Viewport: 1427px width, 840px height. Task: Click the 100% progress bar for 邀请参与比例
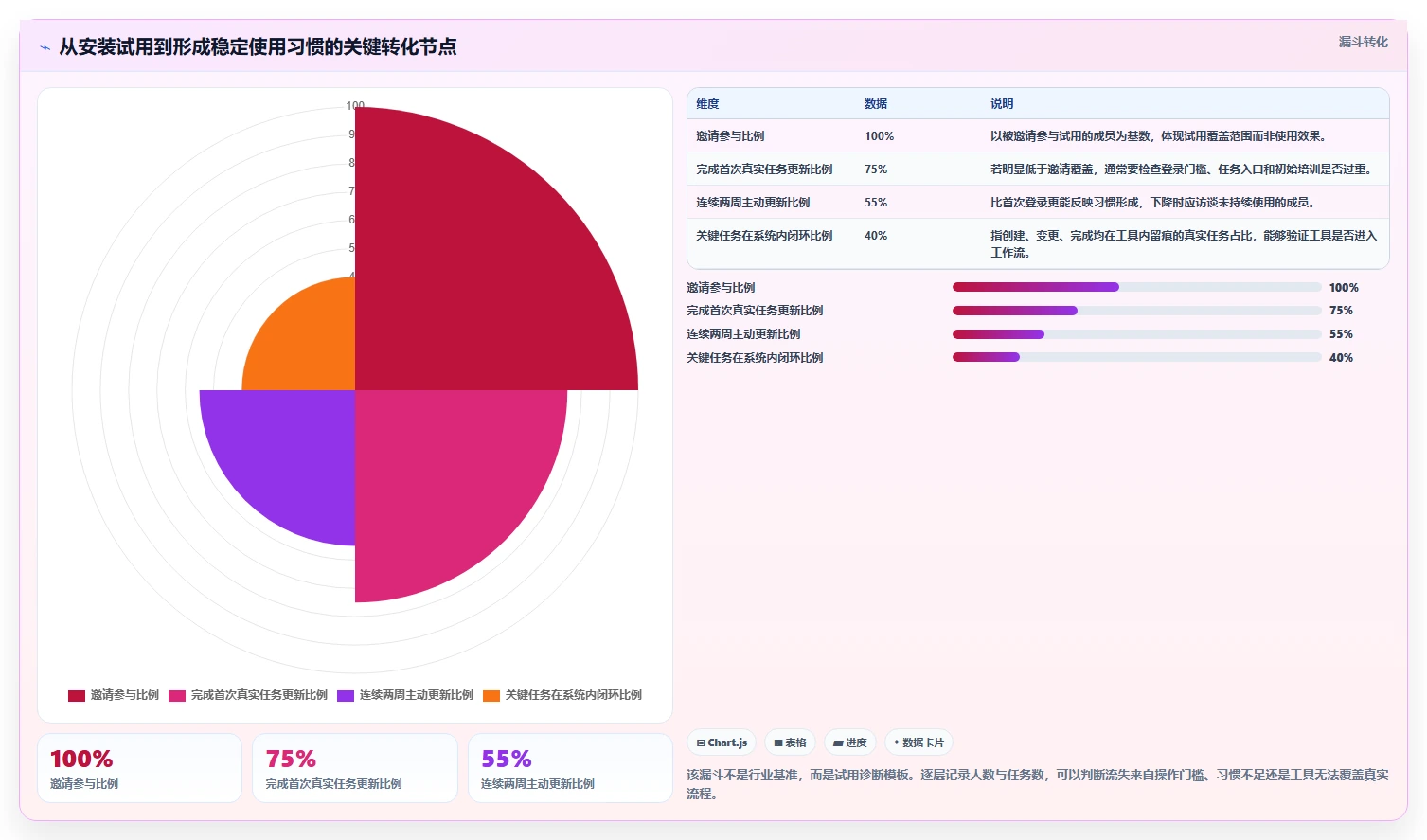tap(1136, 287)
